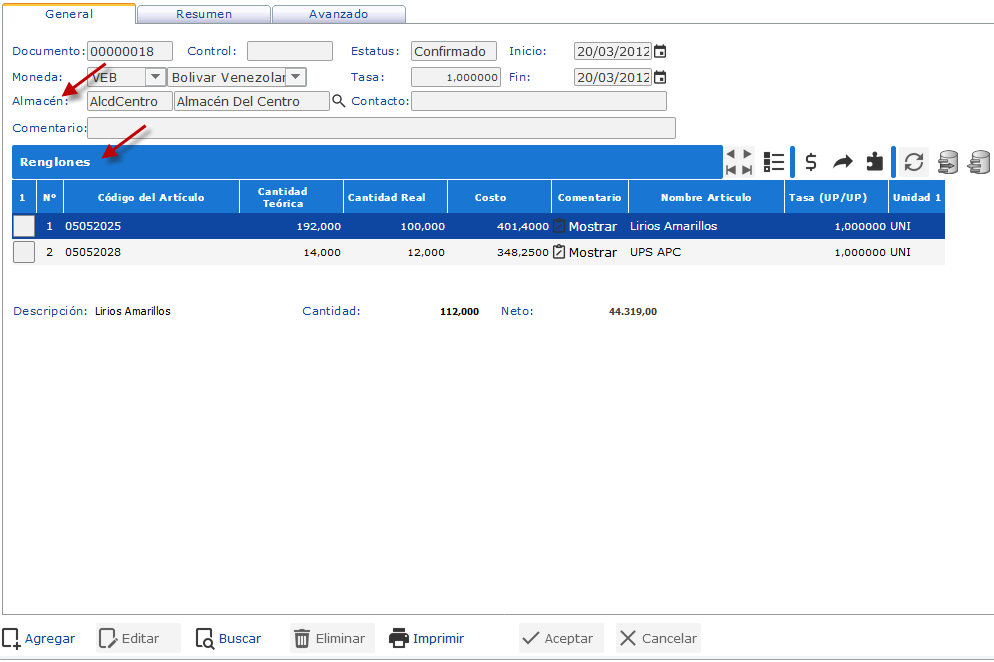Tick the checkbox for row 05052025

(x=23, y=226)
